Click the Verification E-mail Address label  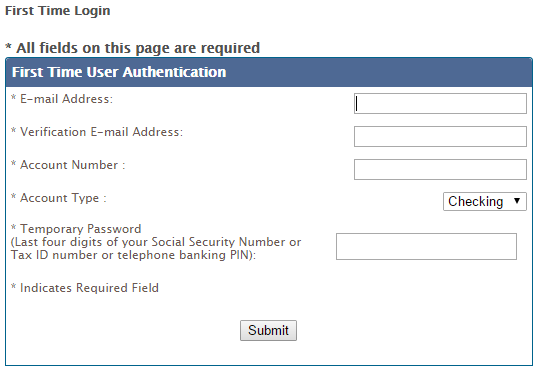click(x=102, y=132)
